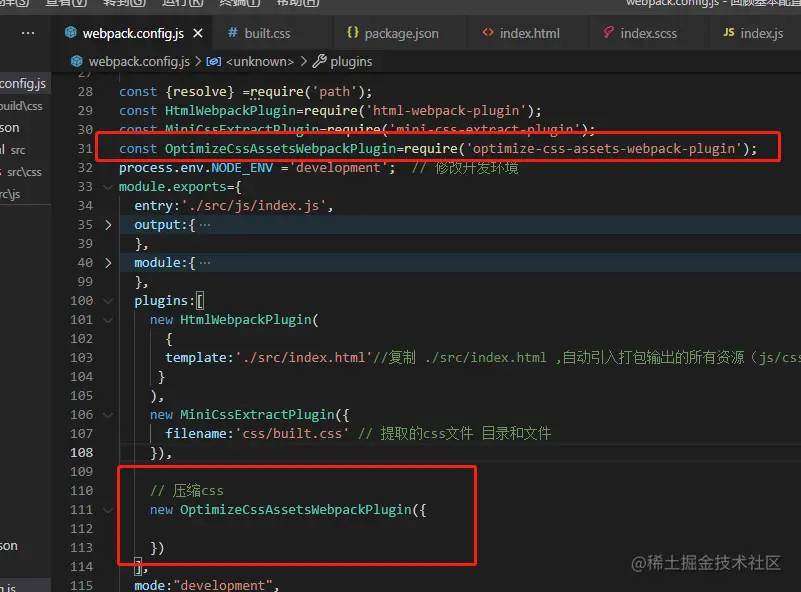The image size is (801, 592).
Task: Click the Sass icon on index.scss tab
Action: [608, 33]
